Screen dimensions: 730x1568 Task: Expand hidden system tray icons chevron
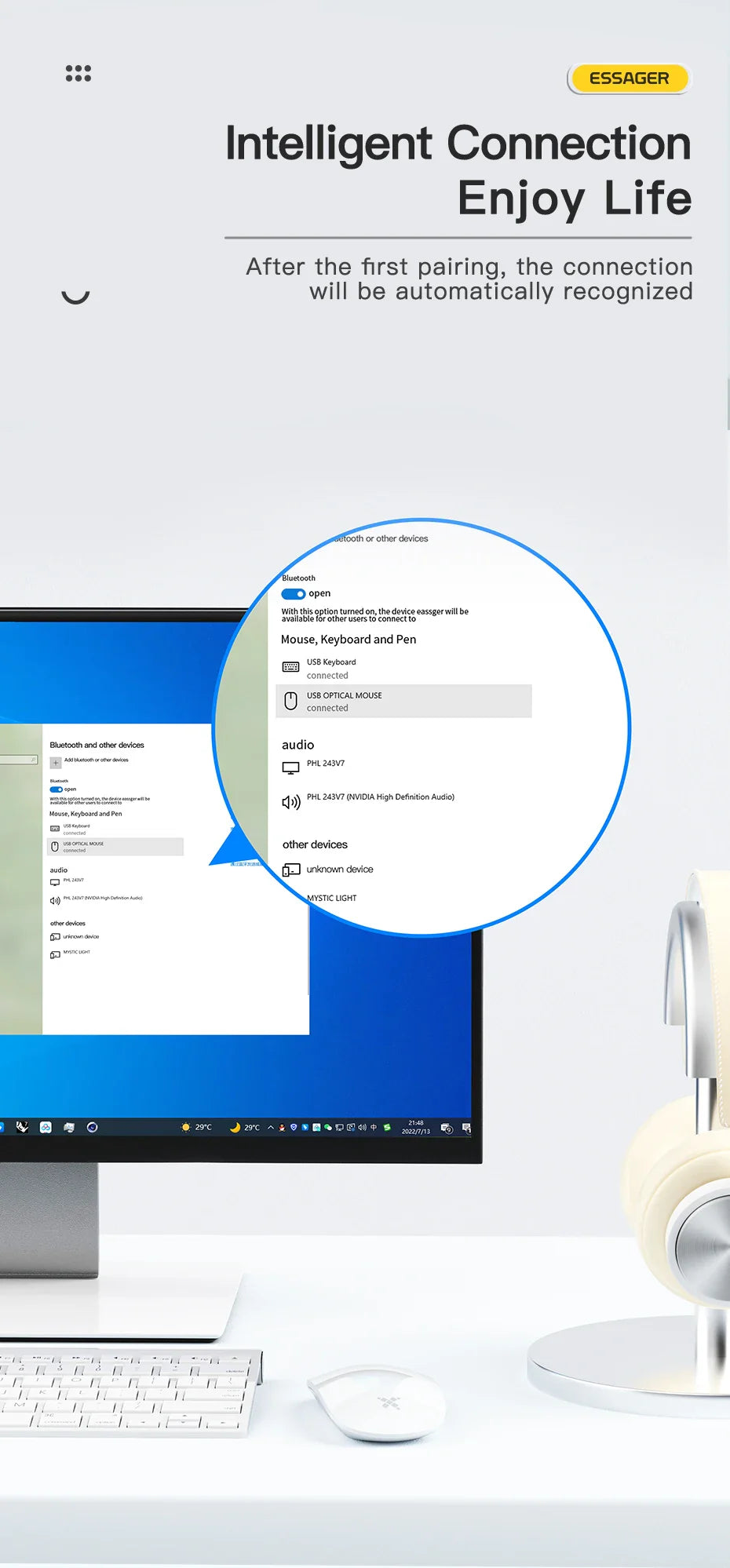(271, 1127)
